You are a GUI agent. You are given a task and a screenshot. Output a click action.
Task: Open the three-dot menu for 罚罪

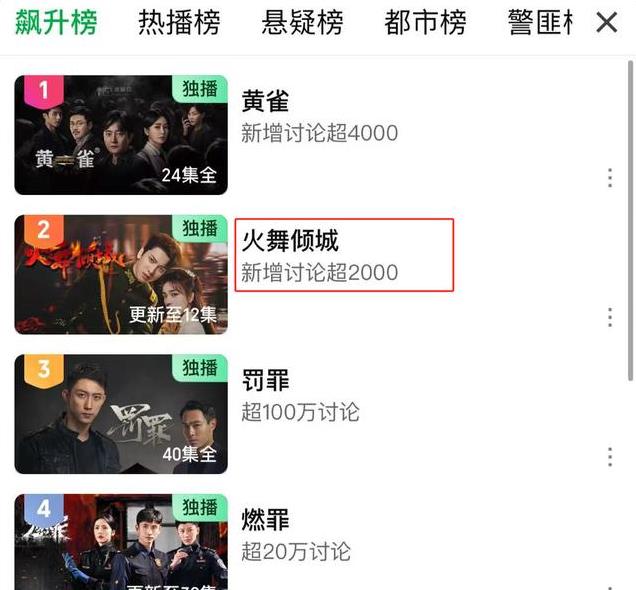(x=610, y=457)
